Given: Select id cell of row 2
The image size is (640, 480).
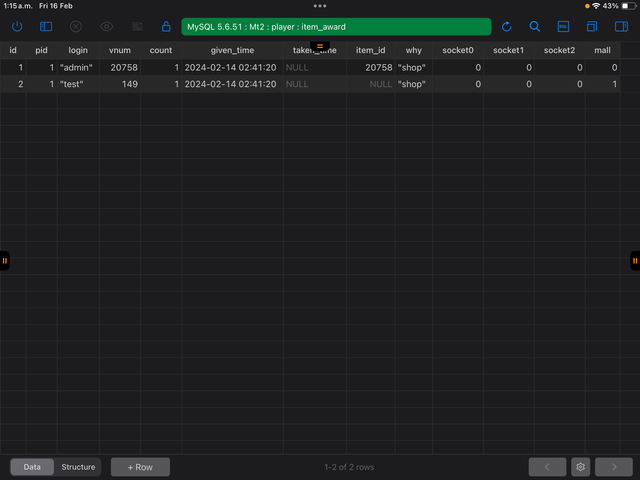Looking at the screenshot, I should [x=13, y=84].
